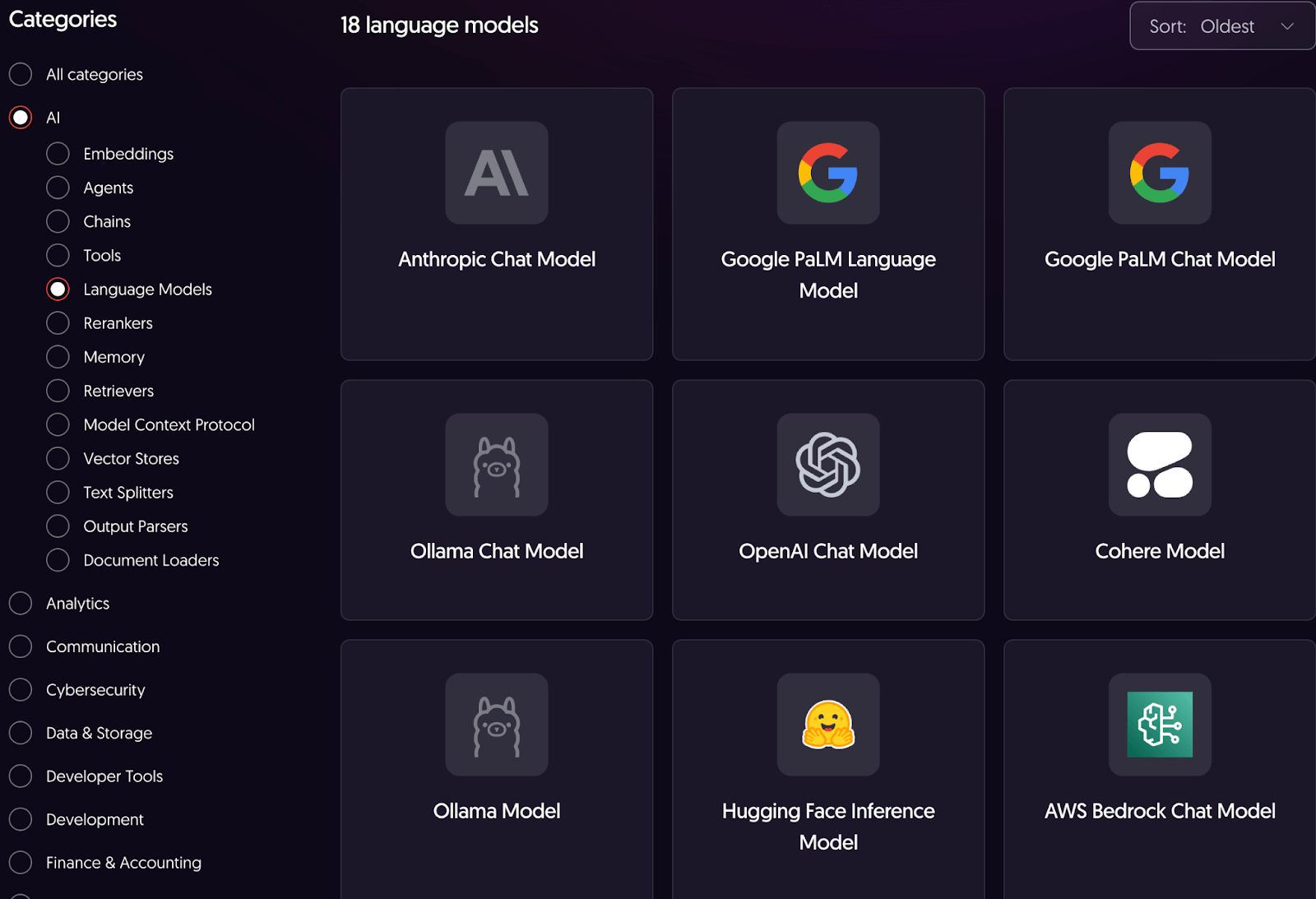Open the Sort: Oldest dropdown
Image resolution: width=1316 pixels, height=899 pixels.
1221,26
